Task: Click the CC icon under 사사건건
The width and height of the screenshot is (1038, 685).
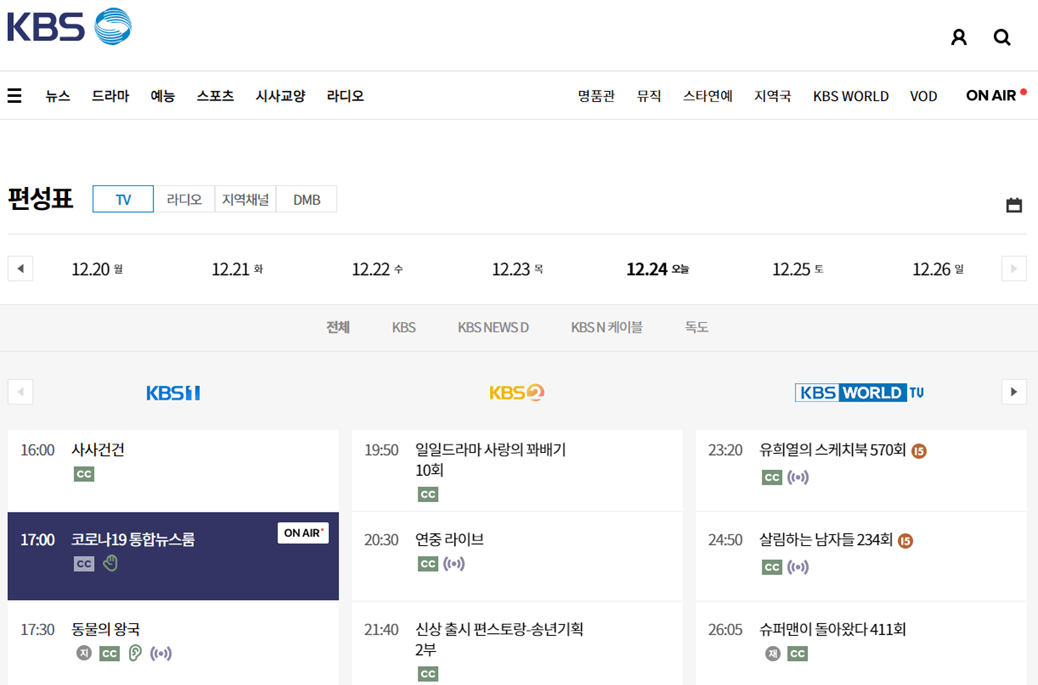Action: [84, 473]
